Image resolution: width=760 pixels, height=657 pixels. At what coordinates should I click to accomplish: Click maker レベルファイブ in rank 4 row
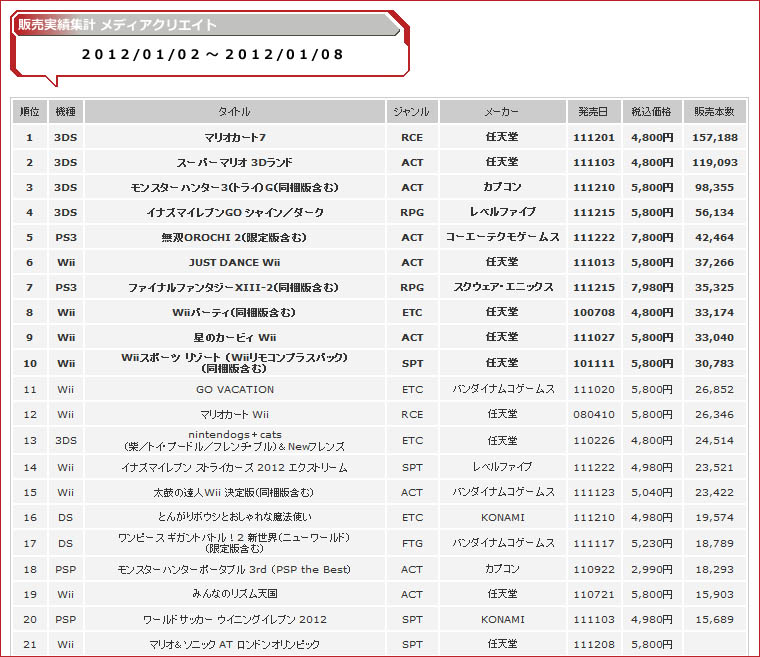coord(502,212)
